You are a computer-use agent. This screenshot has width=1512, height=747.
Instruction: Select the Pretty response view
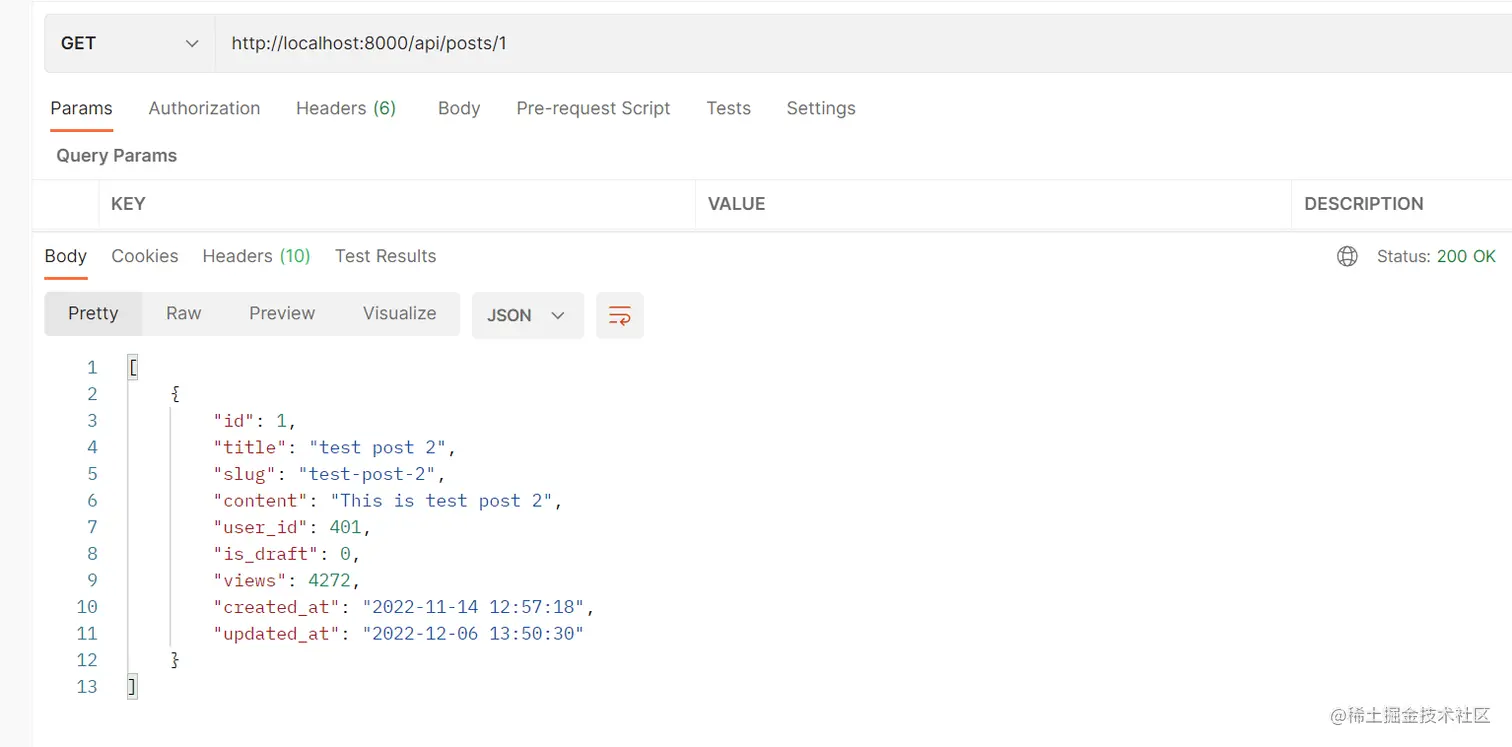click(x=93, y=313)
